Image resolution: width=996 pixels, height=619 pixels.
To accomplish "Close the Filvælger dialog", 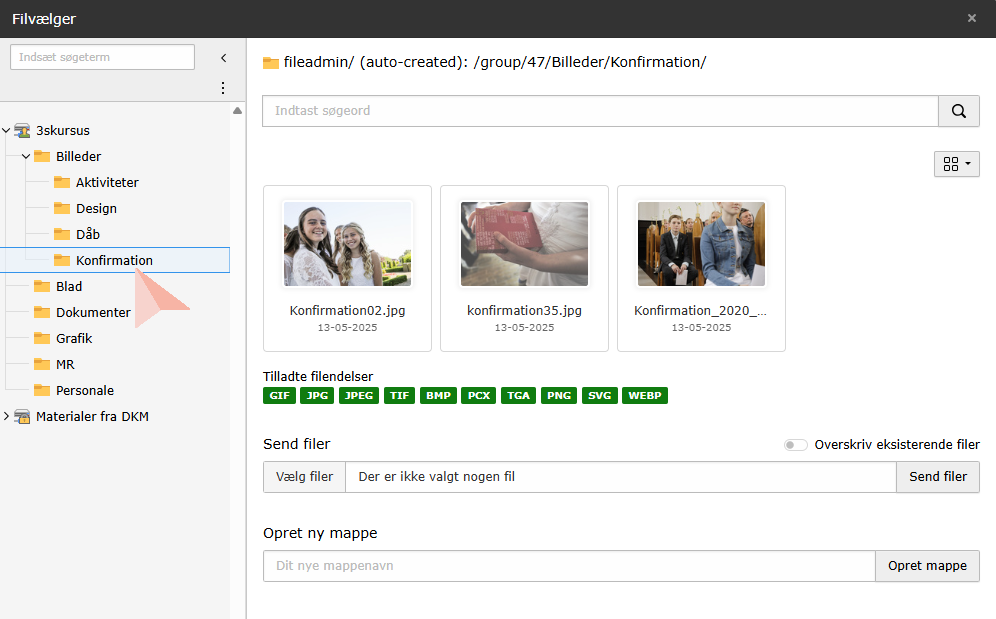I will tap(971, 18).
